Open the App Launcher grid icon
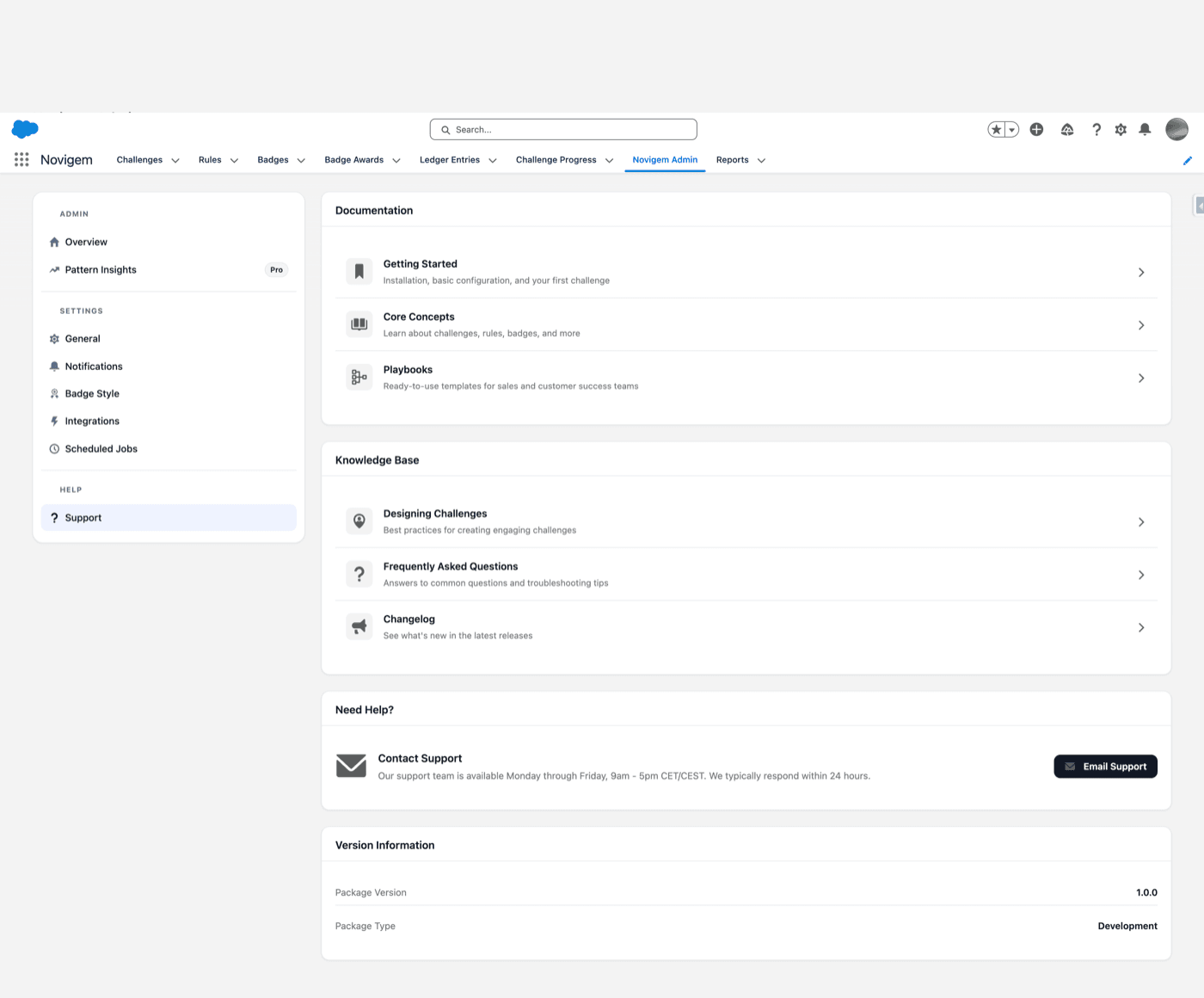The width and height of the screenshot is (1204, 998). point(21,160)
